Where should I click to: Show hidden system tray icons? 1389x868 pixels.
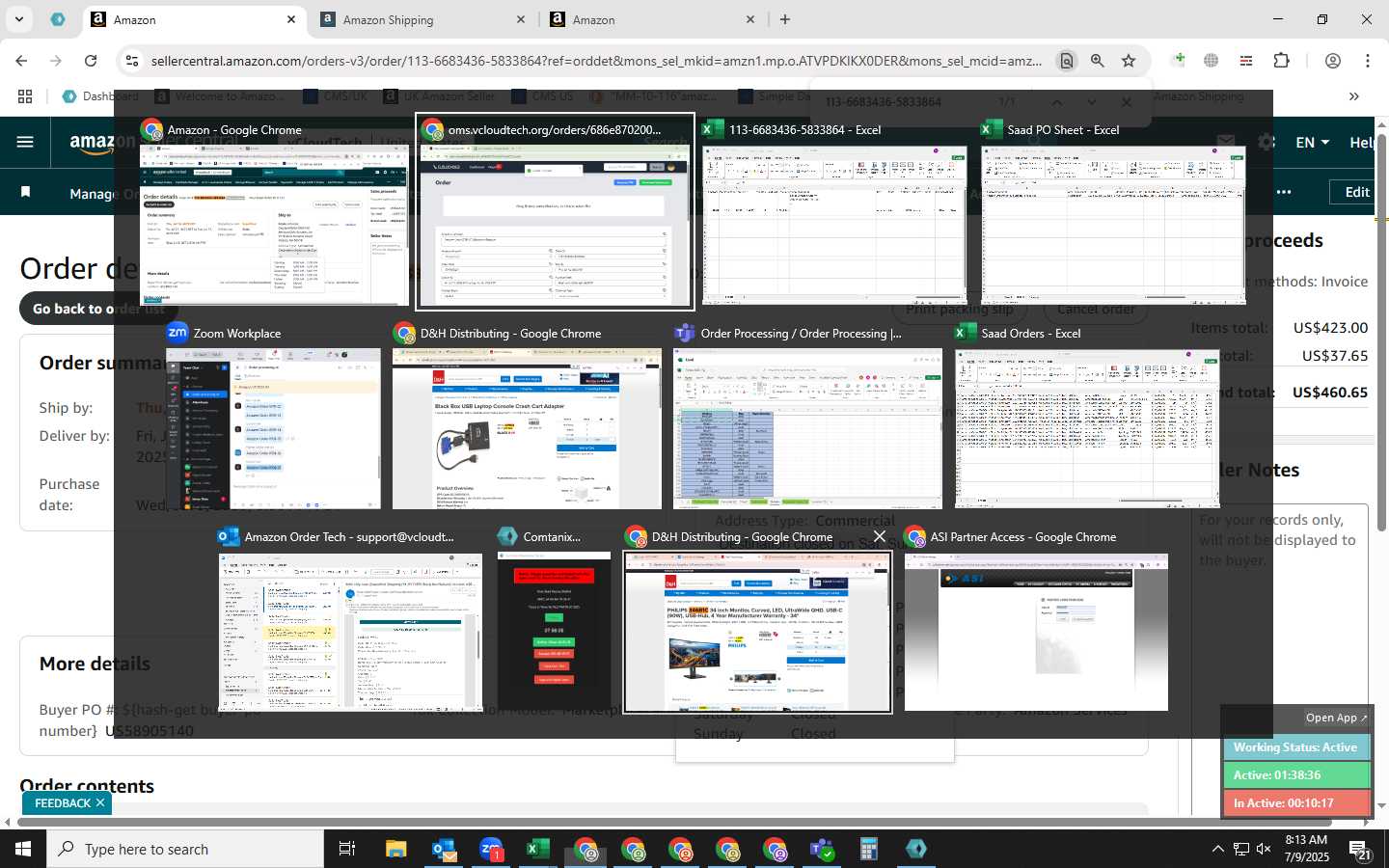(1217, 849)
